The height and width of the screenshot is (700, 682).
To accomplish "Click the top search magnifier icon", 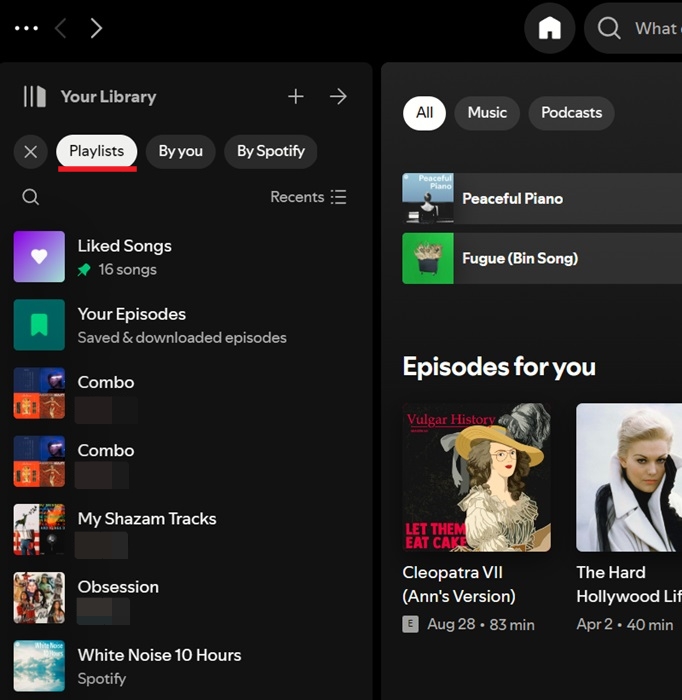I will click(609, 28).
